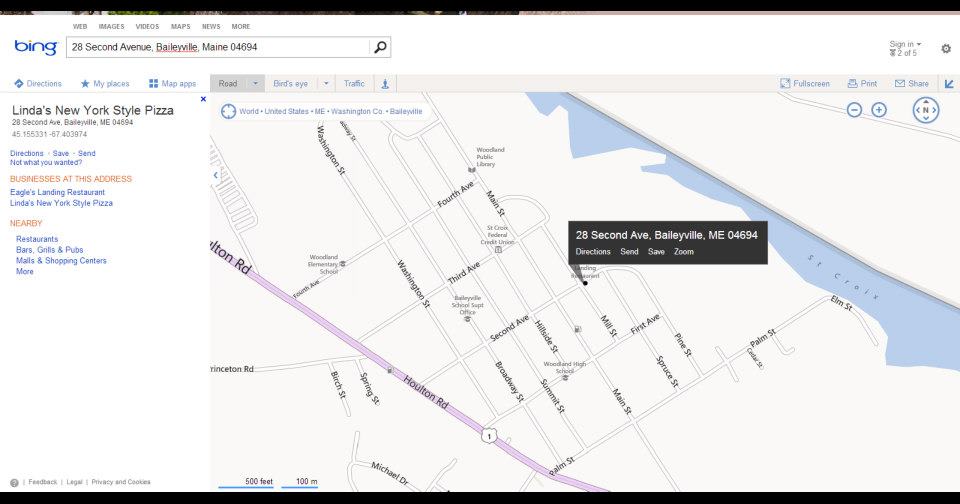Zoom out with the minus button

(x=854, y=110)
